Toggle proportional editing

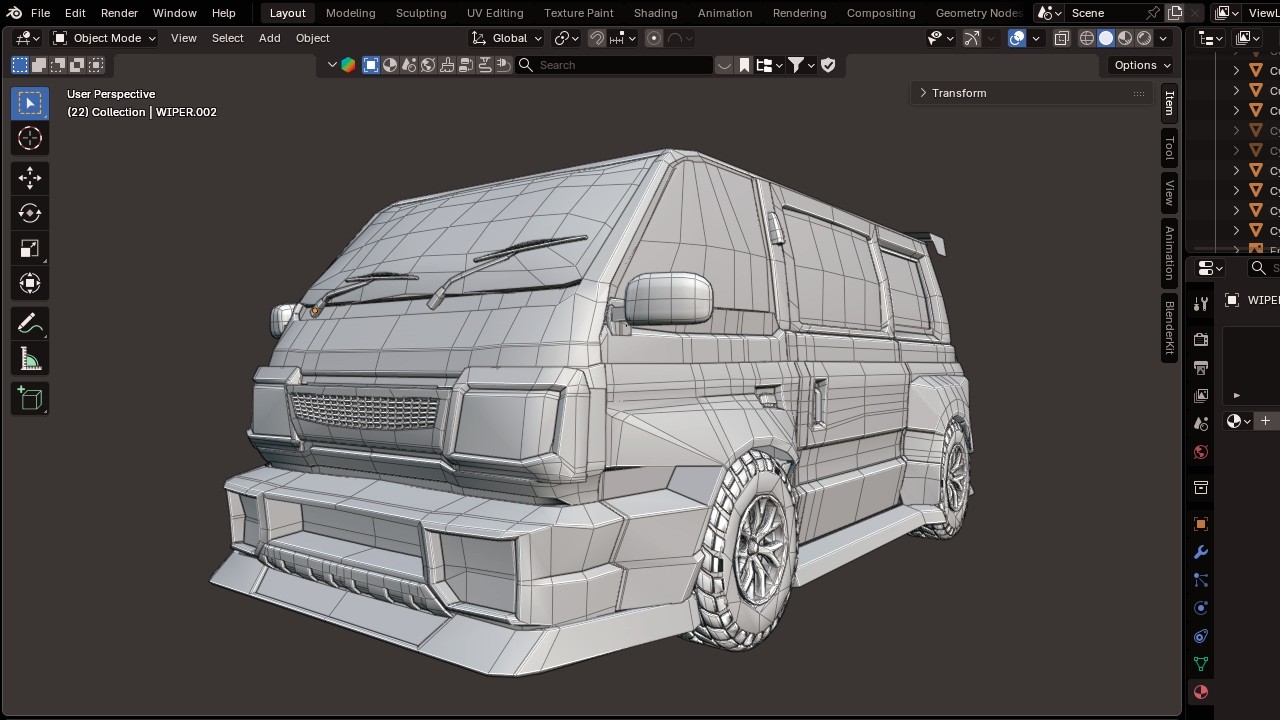point(654,38)
